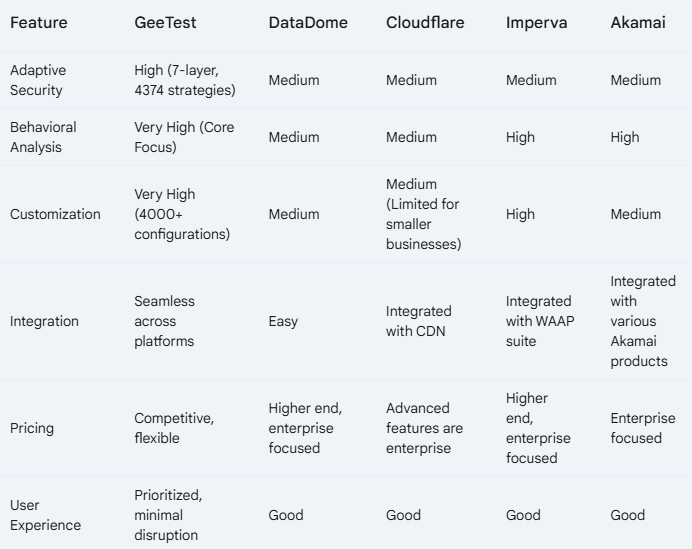
Task: Select the Adaptive Security row label
Action: (x=38, y=80)
